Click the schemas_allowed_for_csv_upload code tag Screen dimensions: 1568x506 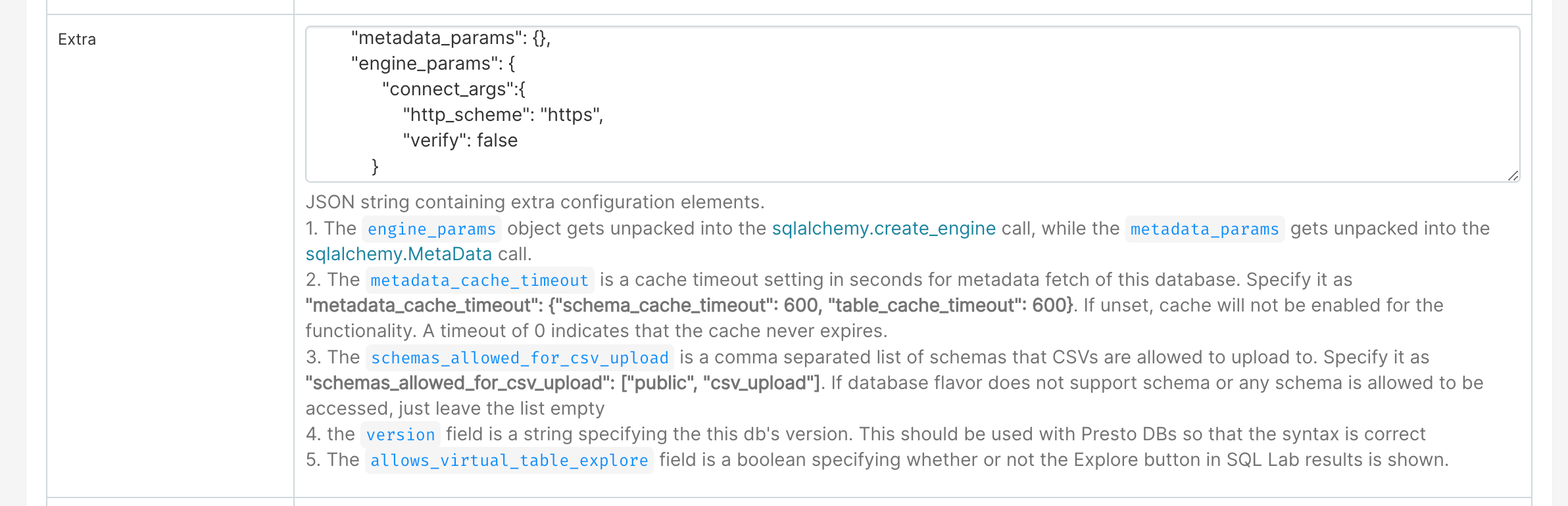tap(520, 358)
